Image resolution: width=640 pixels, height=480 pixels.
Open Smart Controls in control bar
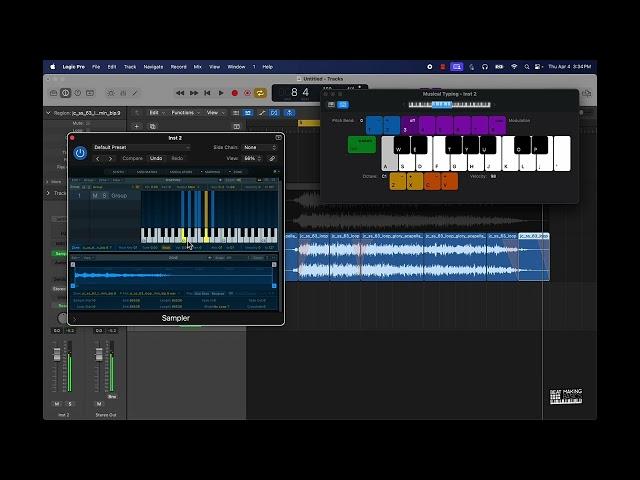[x=111, y=93]
